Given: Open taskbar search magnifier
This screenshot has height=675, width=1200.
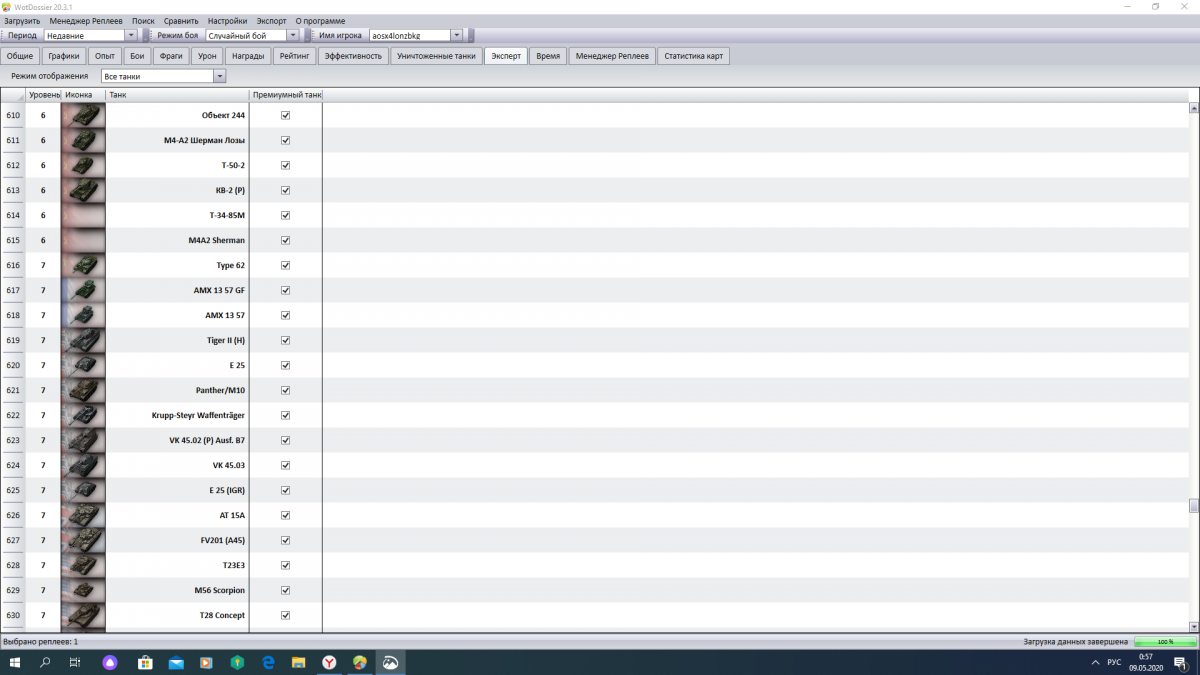Looking at the screenshot, I should [x=45, y=662].
